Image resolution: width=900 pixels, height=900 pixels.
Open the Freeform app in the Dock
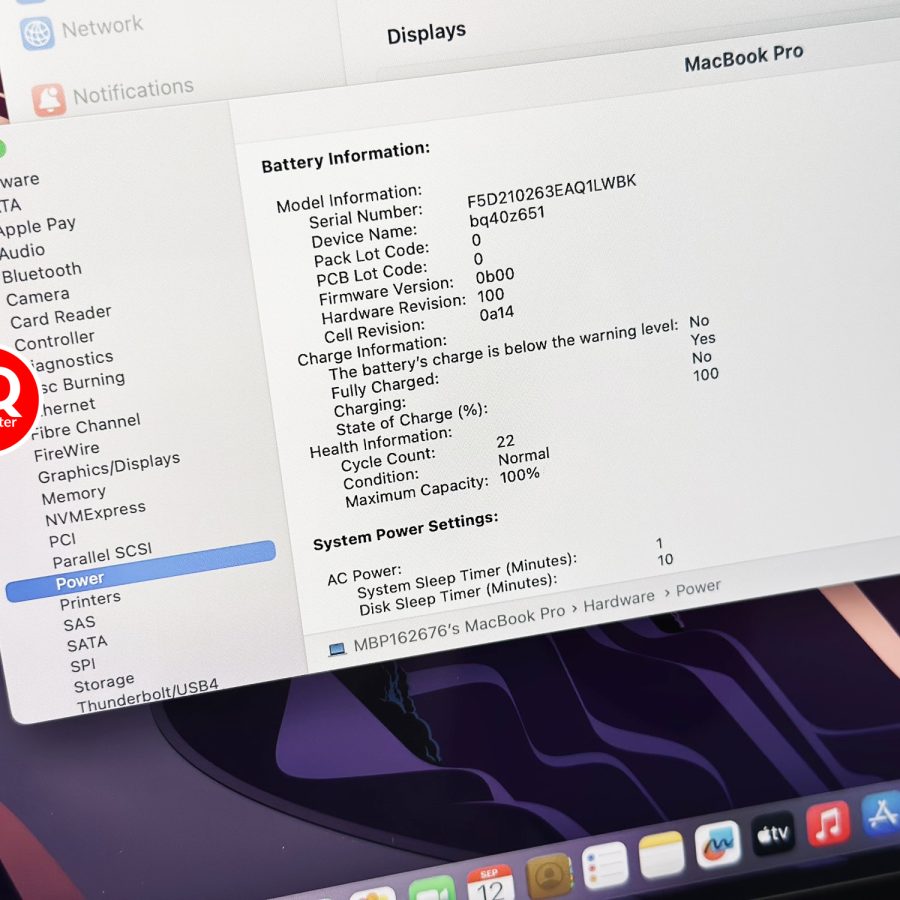click(717, 844)
